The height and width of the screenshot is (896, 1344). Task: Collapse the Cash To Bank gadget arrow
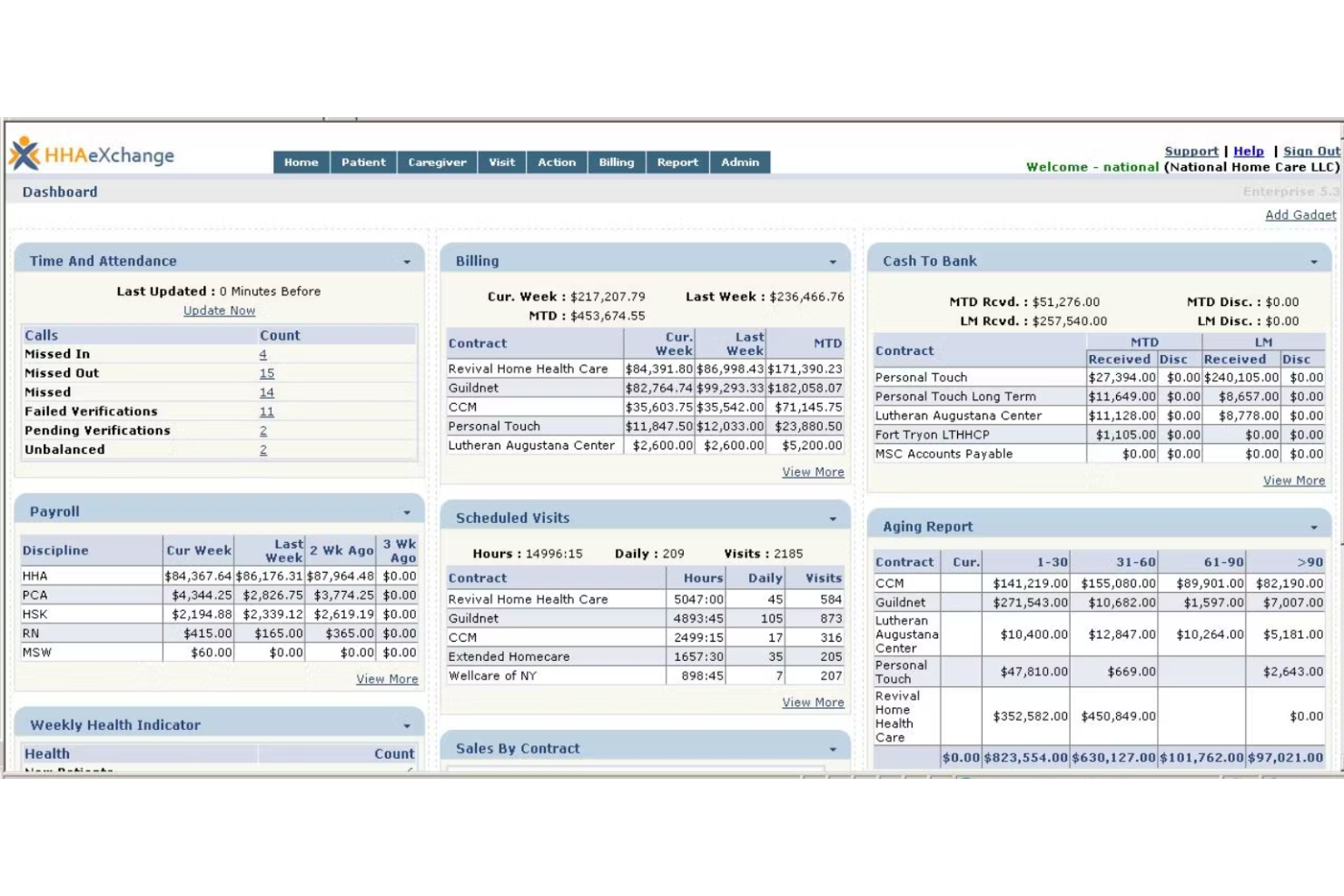point(1314,262)
